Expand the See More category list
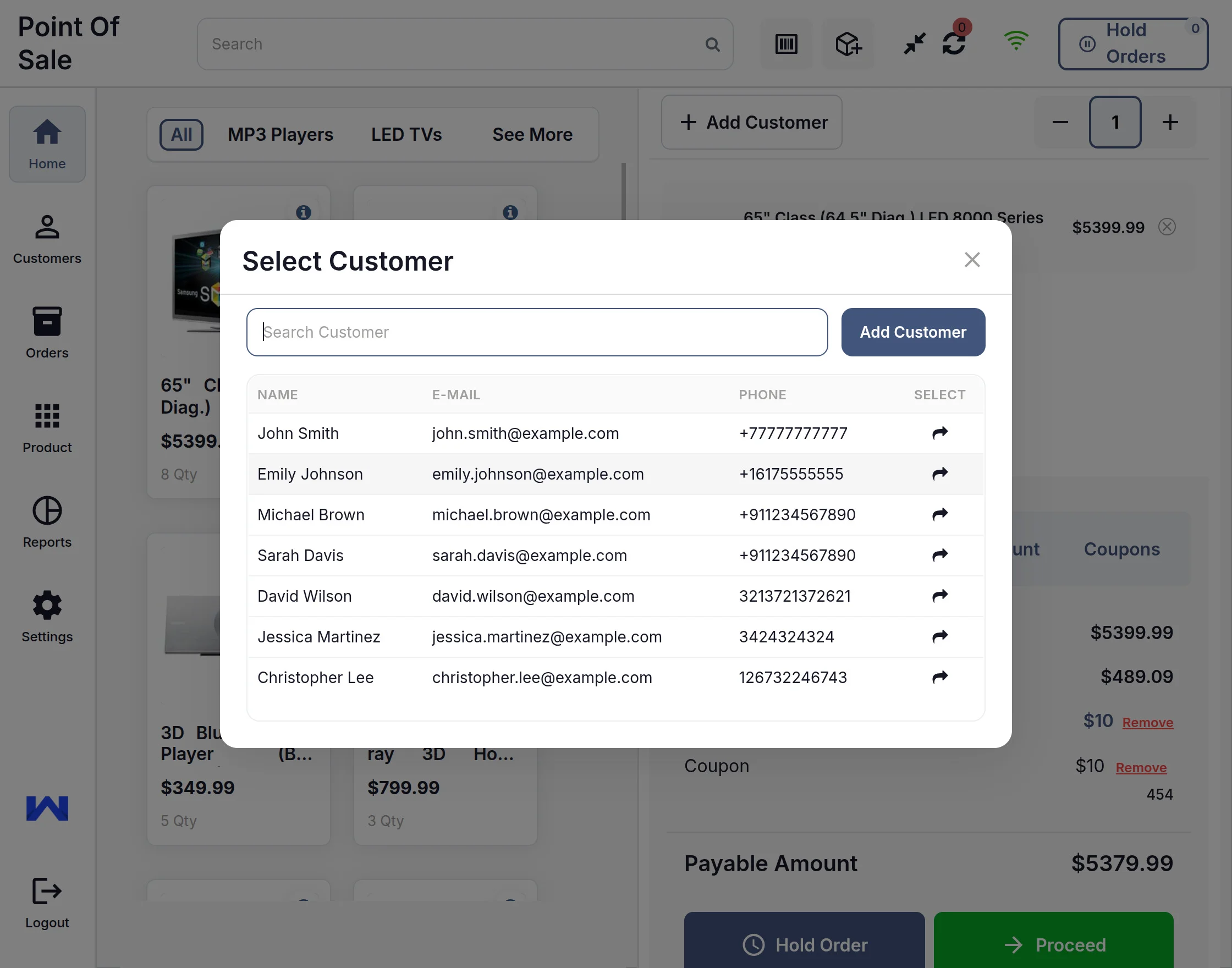The width and height of the screenshot is (1232, 968). click(x=532, y=134)
